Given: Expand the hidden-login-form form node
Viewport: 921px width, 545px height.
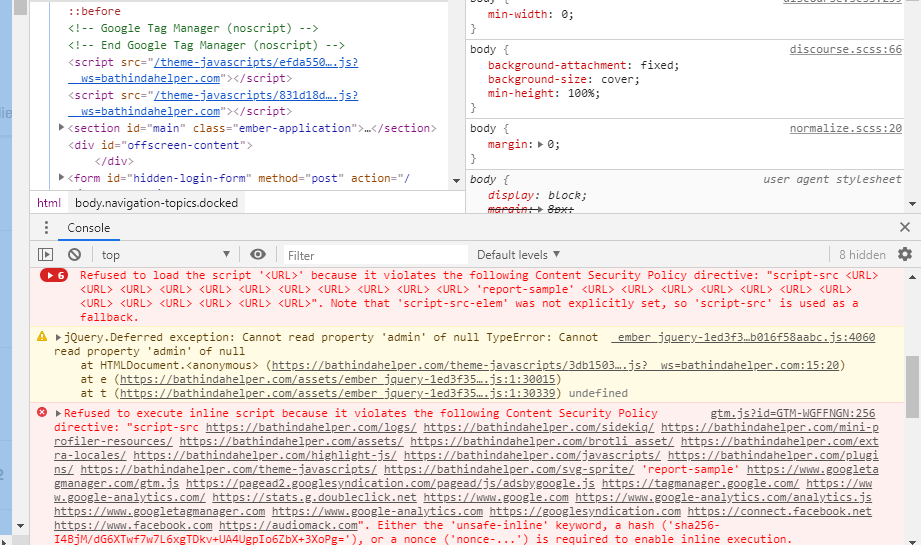Looking at the screenshot, I should (x=61, y=177).
